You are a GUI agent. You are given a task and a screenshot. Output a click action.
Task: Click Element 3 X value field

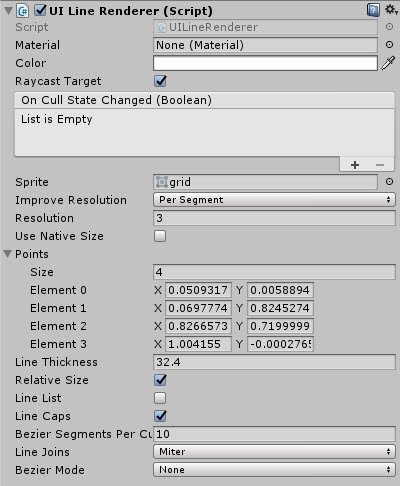pos(198,344)
